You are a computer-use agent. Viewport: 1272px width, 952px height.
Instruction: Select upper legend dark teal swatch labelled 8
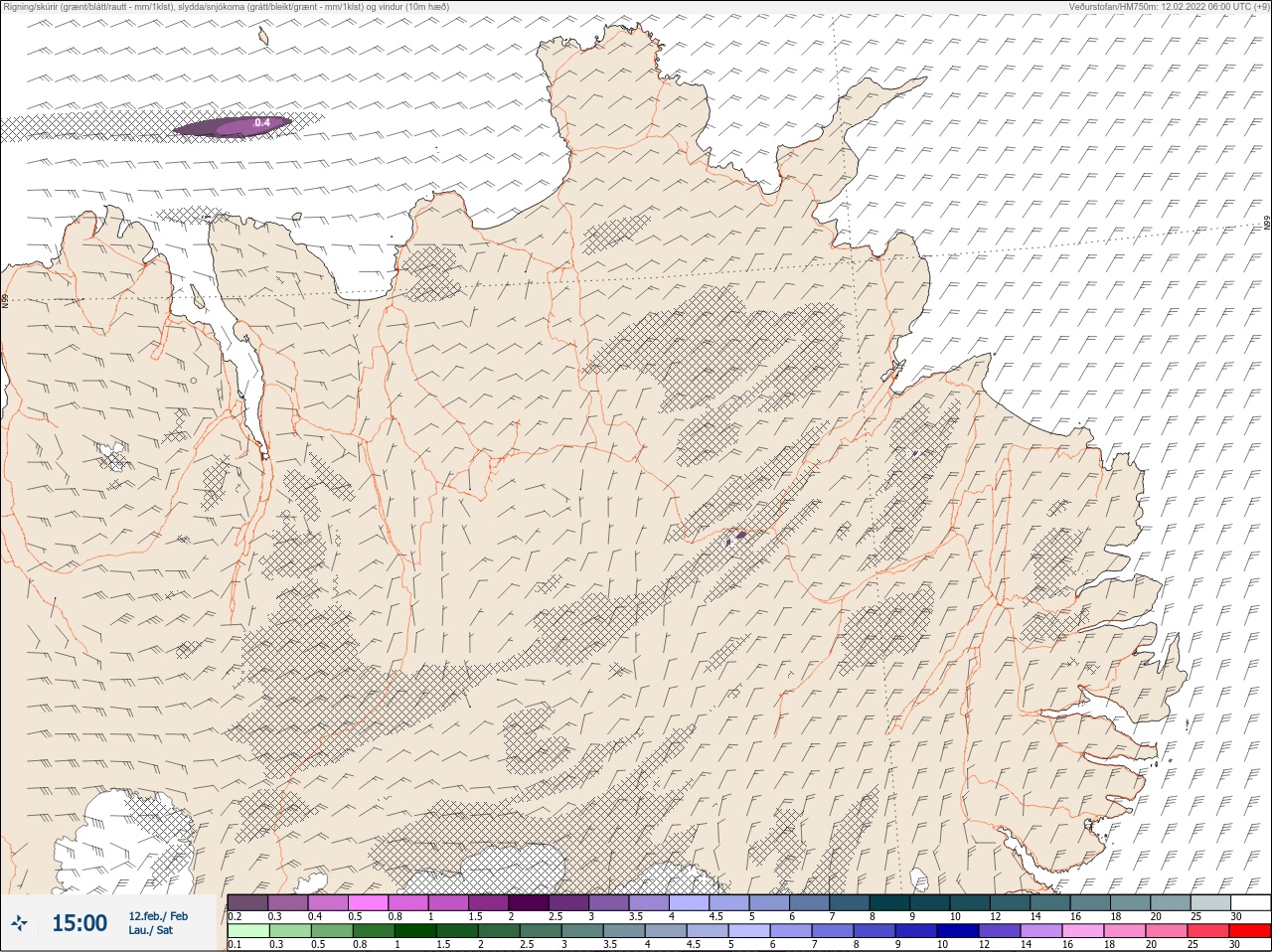click(x=890, y=902)
